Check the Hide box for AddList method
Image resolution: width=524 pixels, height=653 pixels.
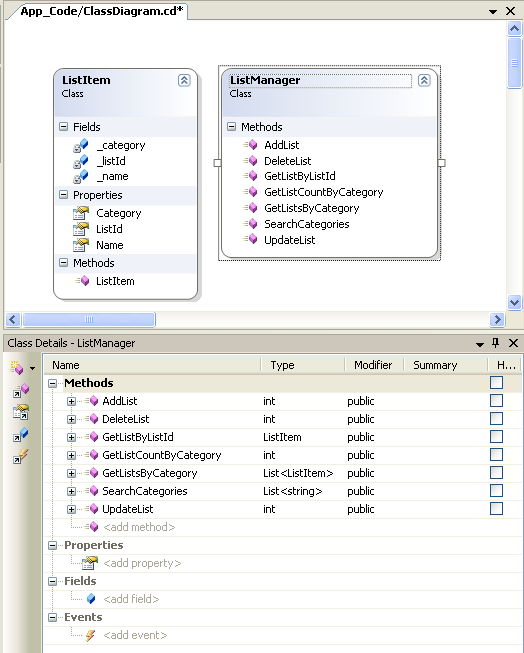496,401
